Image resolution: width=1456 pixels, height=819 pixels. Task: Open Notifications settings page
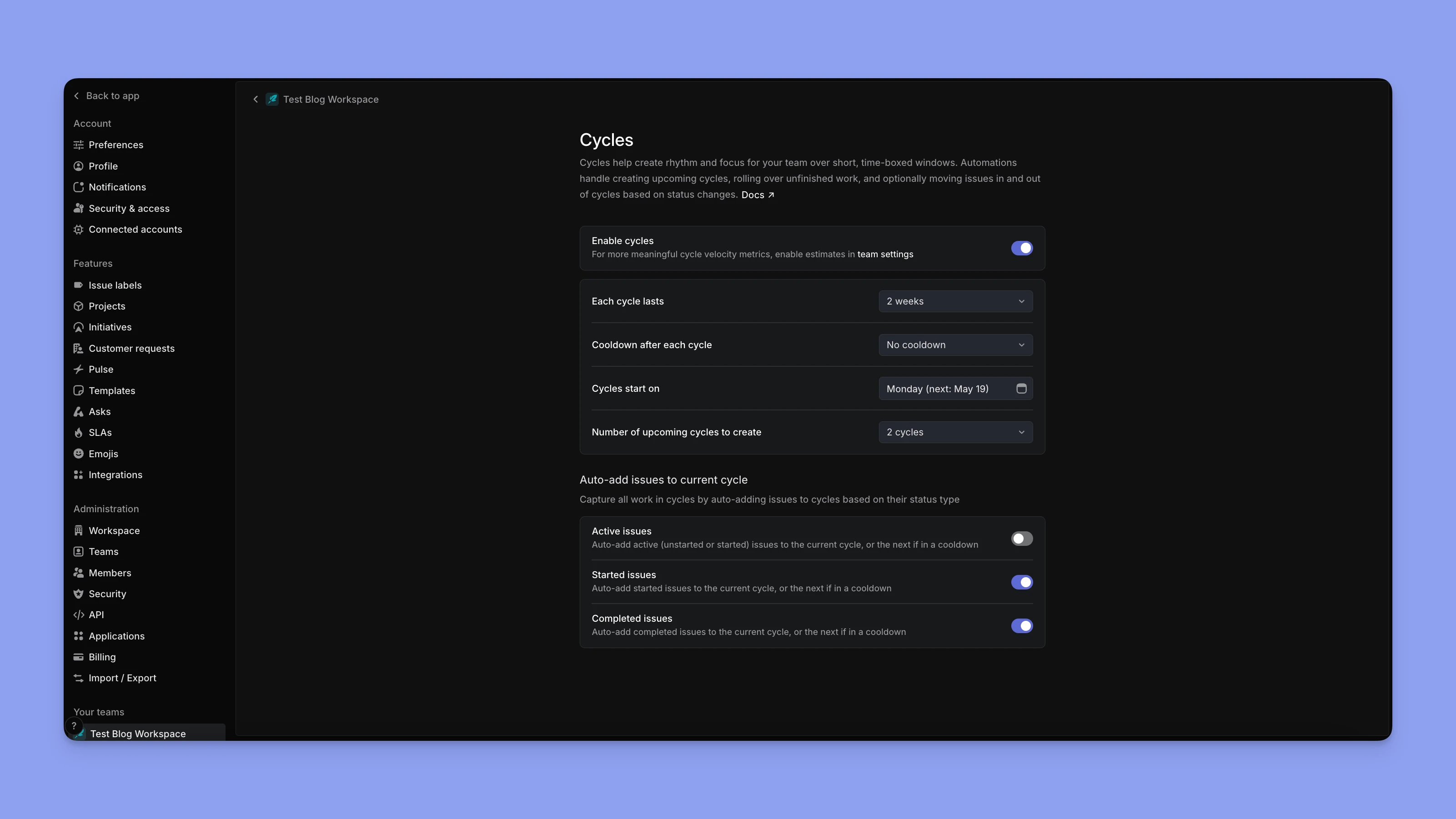[x=117, y=187]
